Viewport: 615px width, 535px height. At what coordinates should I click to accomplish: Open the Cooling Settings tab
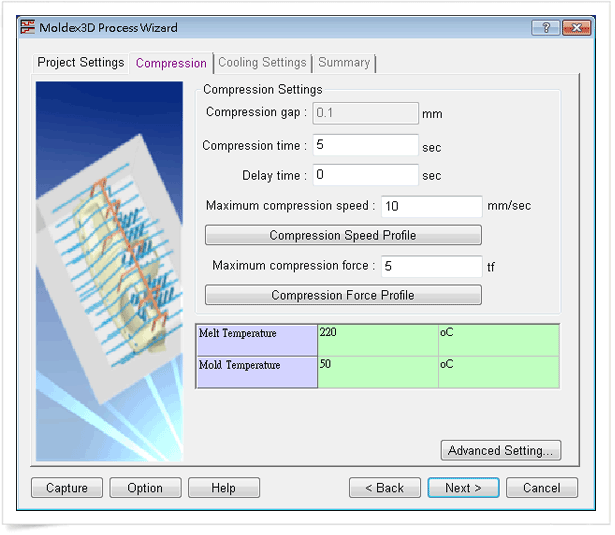(262, 62)
